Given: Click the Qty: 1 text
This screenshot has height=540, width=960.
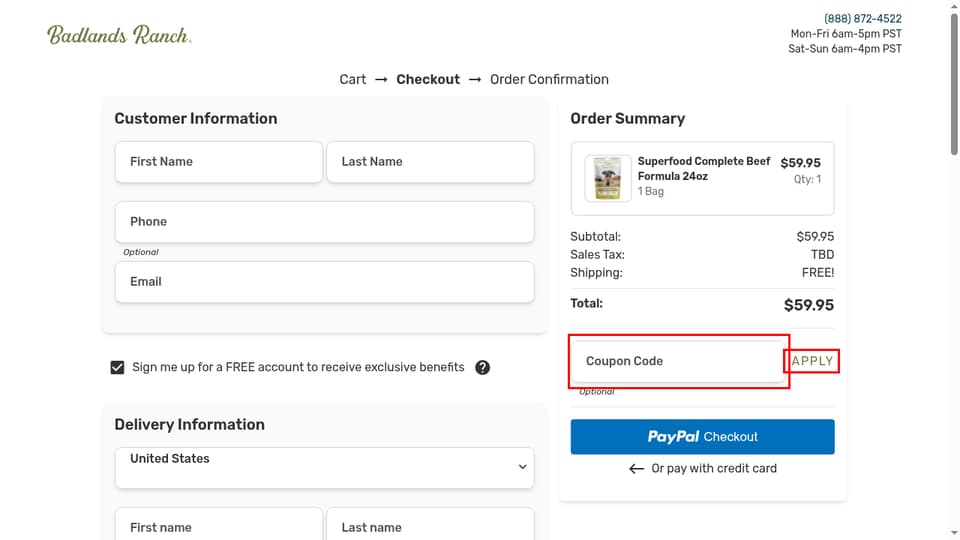Looking at the screenshot, I should coord(808,179).
